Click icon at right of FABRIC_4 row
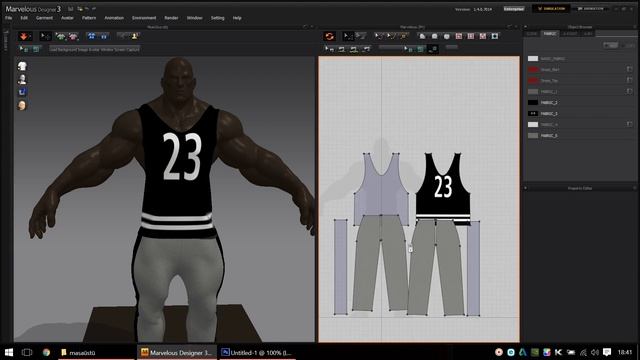 coord(629,124)
